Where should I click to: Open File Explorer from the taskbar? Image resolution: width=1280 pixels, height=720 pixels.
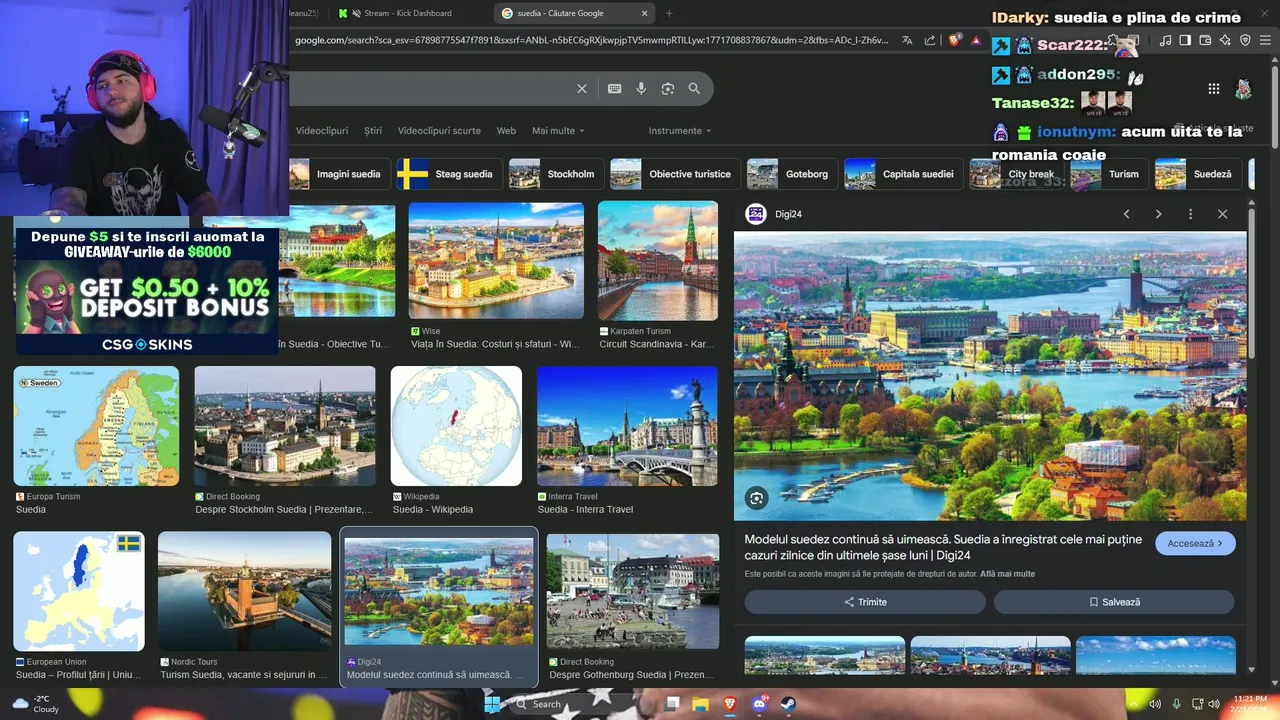(x=701, y=704)
